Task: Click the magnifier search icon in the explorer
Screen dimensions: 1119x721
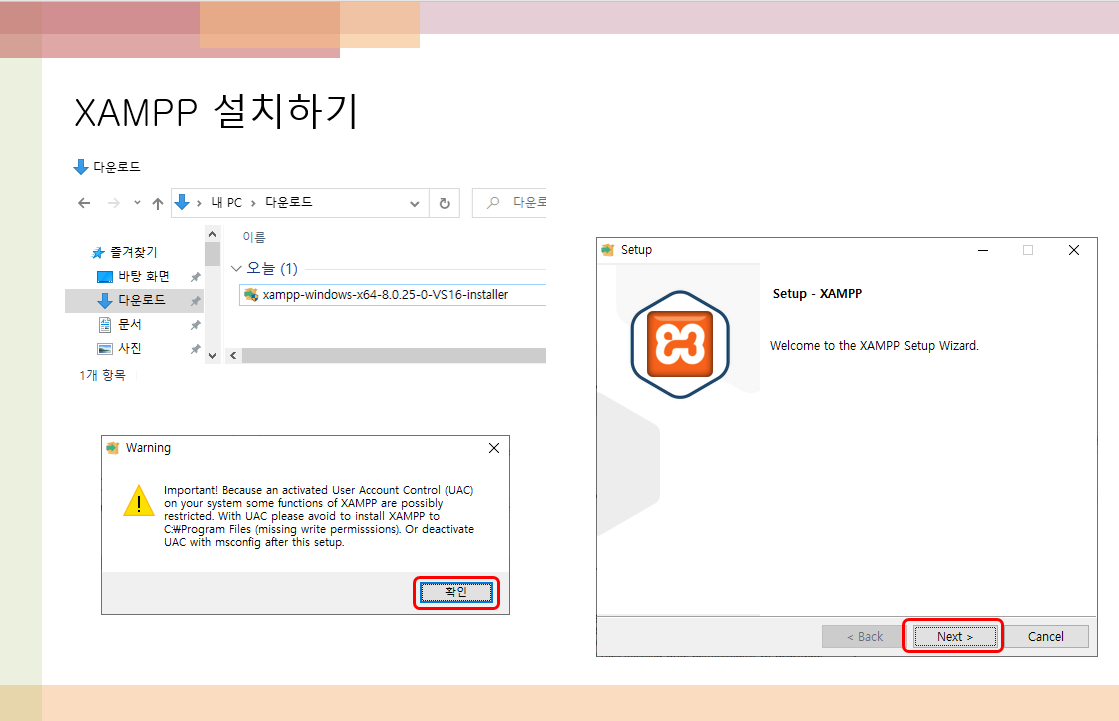Action: [492, 203]
